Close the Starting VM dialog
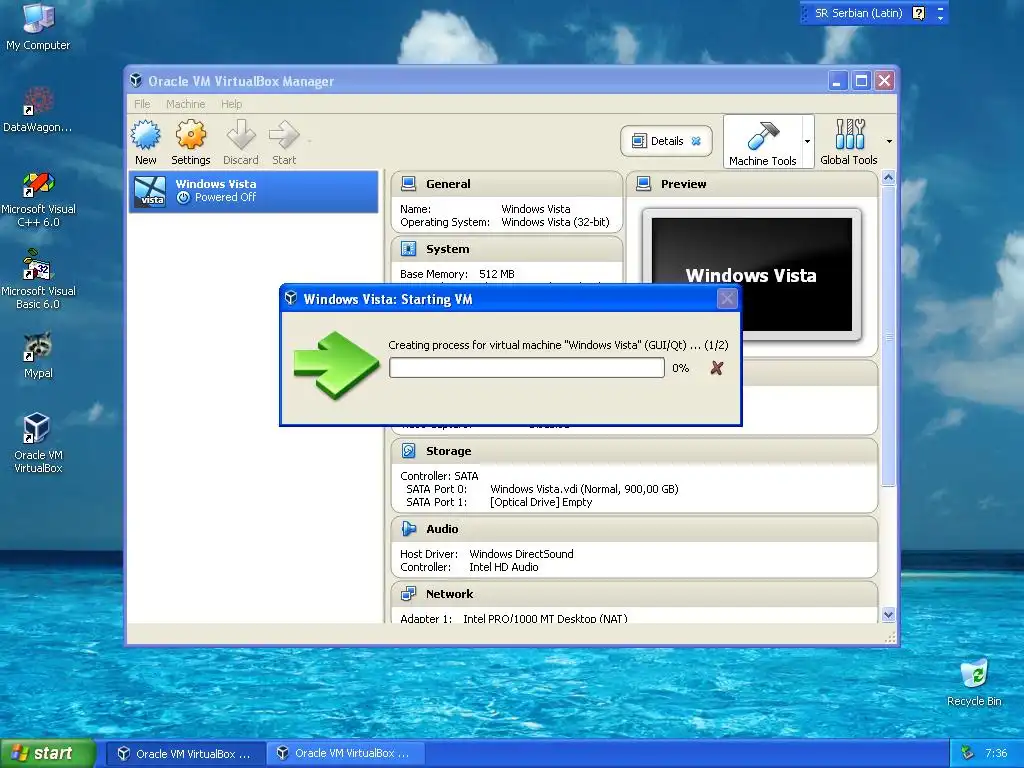1024x768 pixels. (x=727, y=299)
